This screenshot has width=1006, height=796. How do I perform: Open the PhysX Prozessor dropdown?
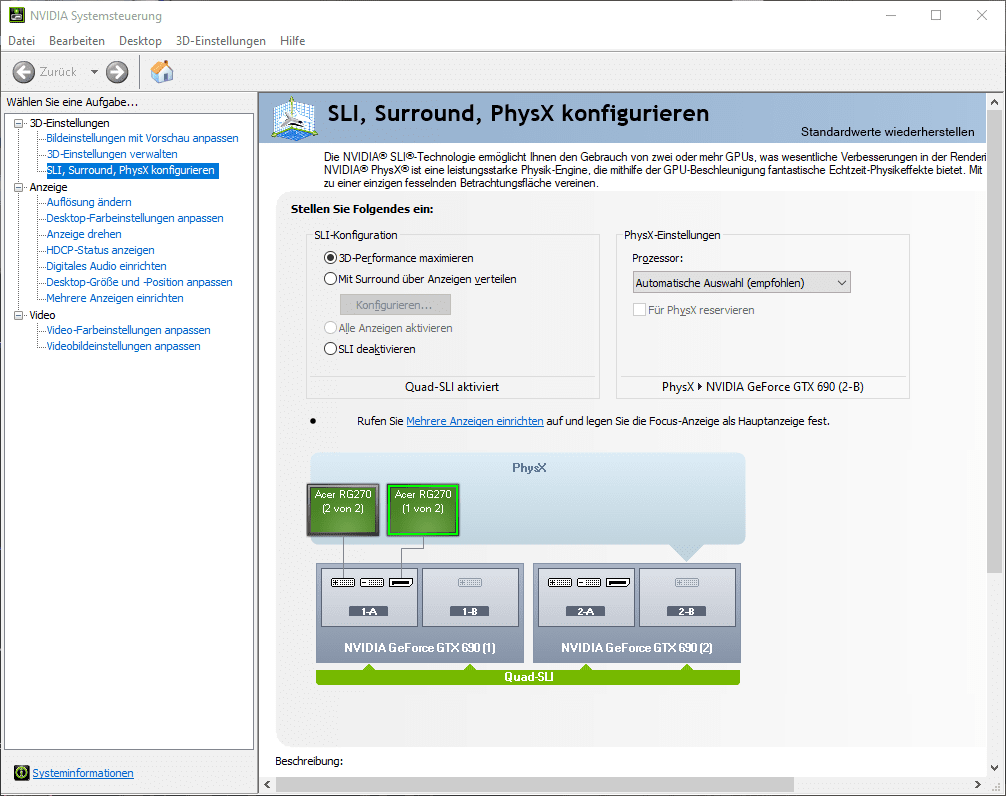click(x=742, y=283)
